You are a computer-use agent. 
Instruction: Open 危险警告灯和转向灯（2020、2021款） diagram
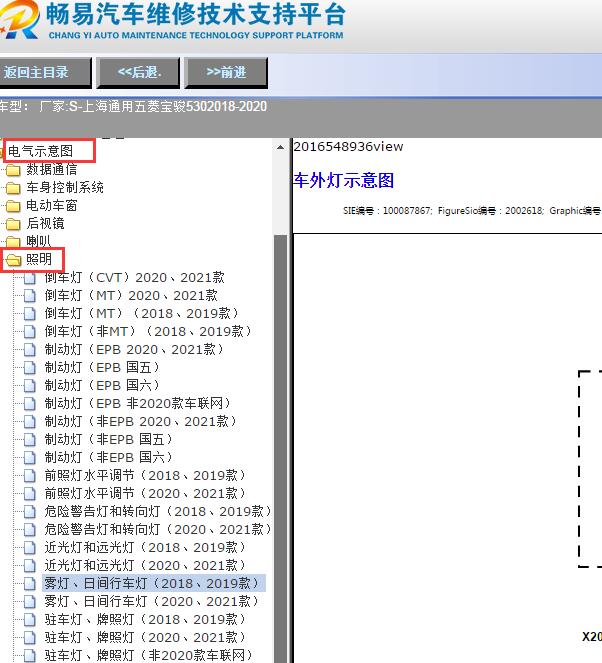tap(158, 529)
